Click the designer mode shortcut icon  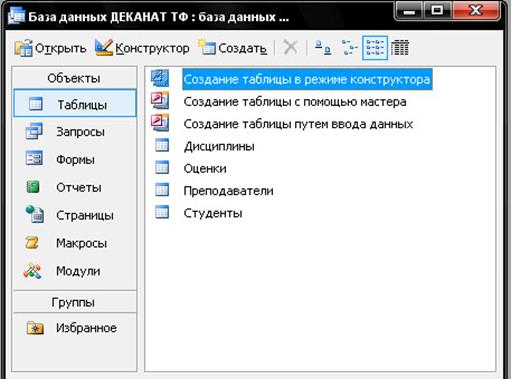pos(160,78)
